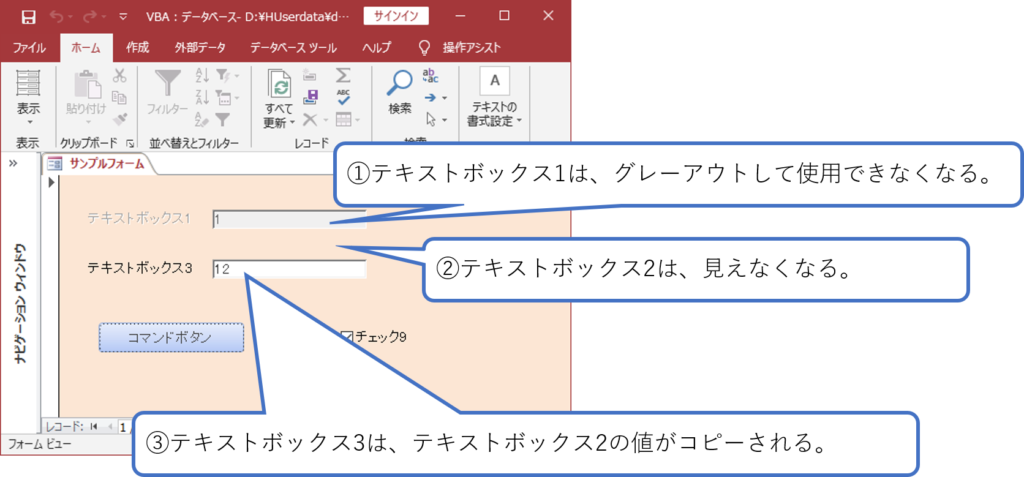Click the 表示 view icon in the ribbon
Viewport: 1024px width, 477px height.
[x=28, y=82]
